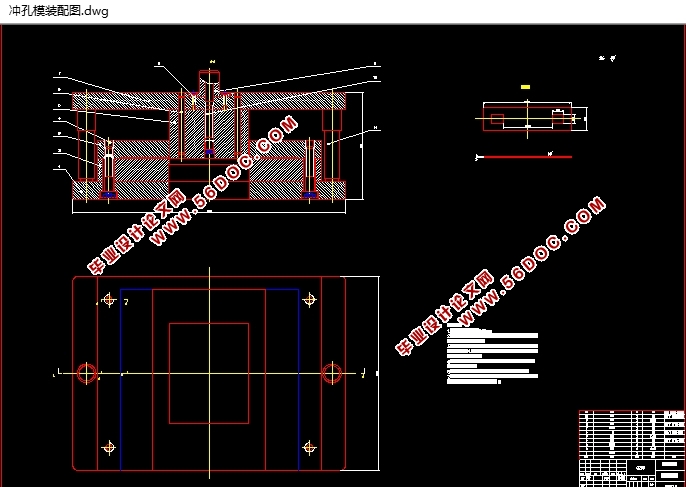Select the top-right bolt hole crosshair mark
The width and height of the screenshot is (686, 487).
pyautogui.click(x=309, y=299)
